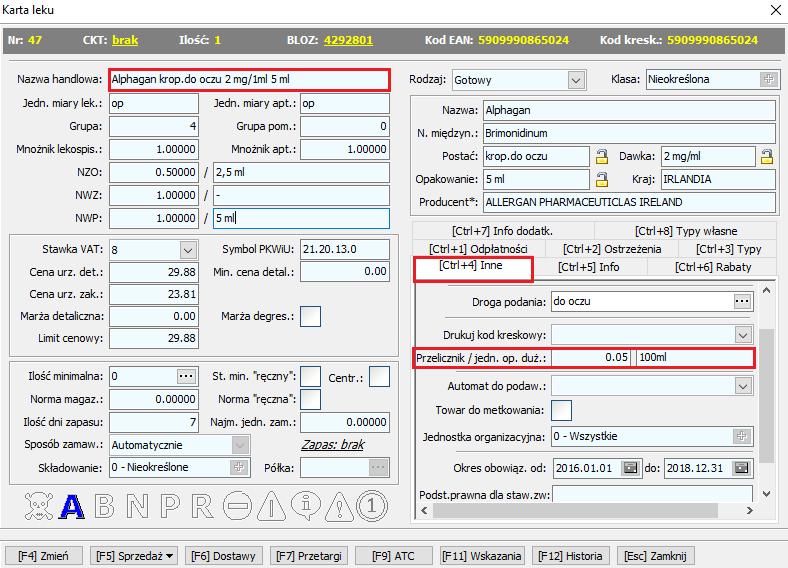Toggle the Towar do metkowania checkbox
This screenshot has width=788, height=568.
pyautogui.click(x=561, y=410)
